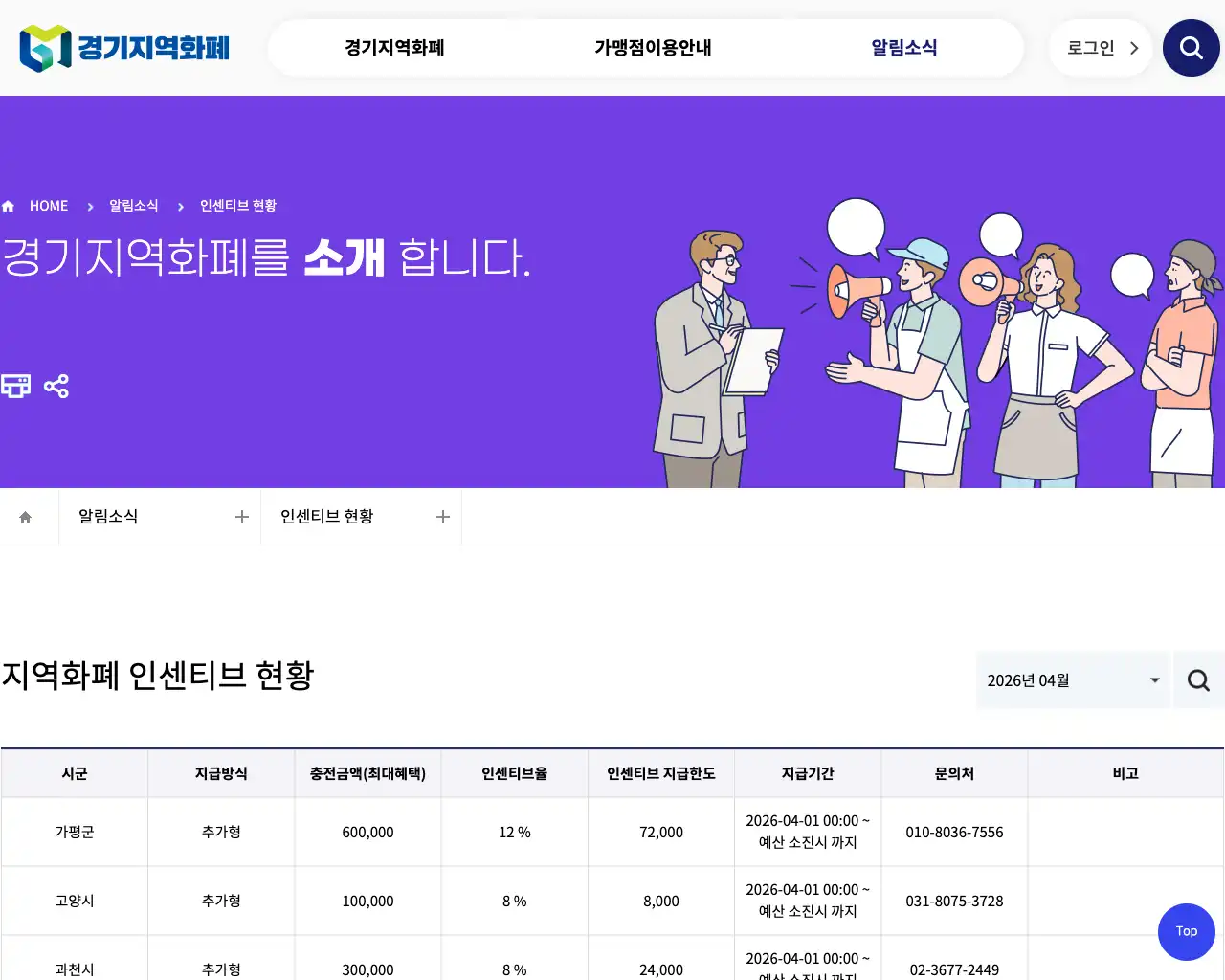Image resolution: width=1225 pixels, height=980 pixels.
Task: Click 인센티브 현황 in the breadcrumb trail
Action: 238,205
